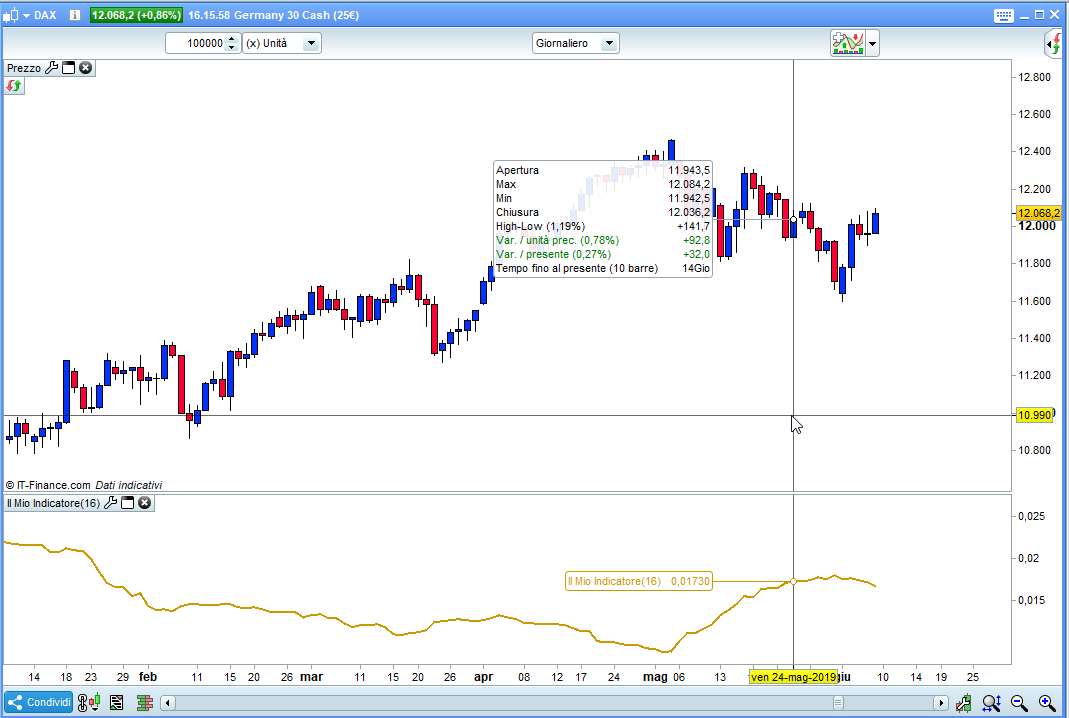Zoom in with the plus magnifier

click(1047, 702)
